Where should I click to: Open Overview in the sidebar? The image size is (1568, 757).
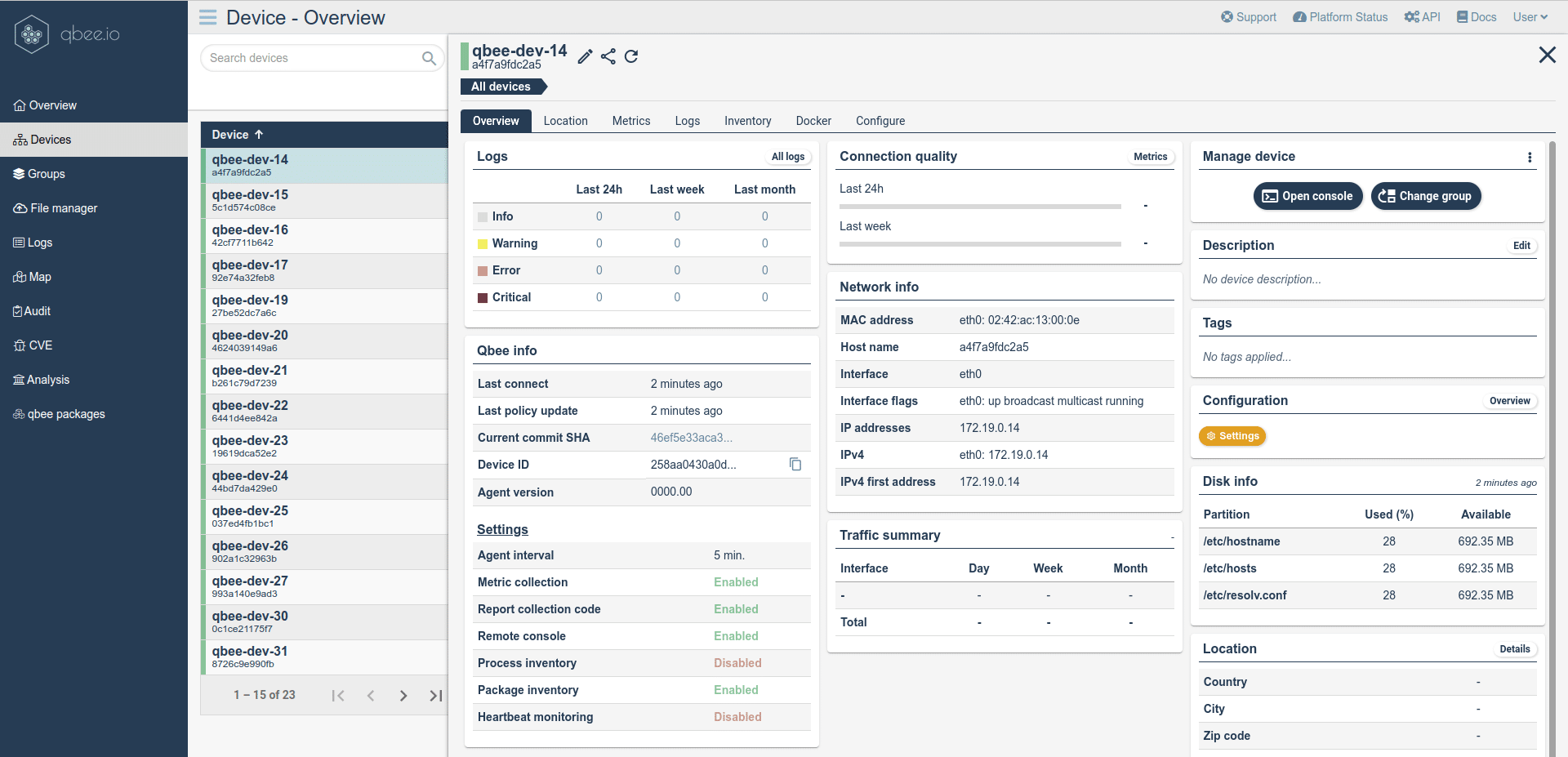click(94, 105)
